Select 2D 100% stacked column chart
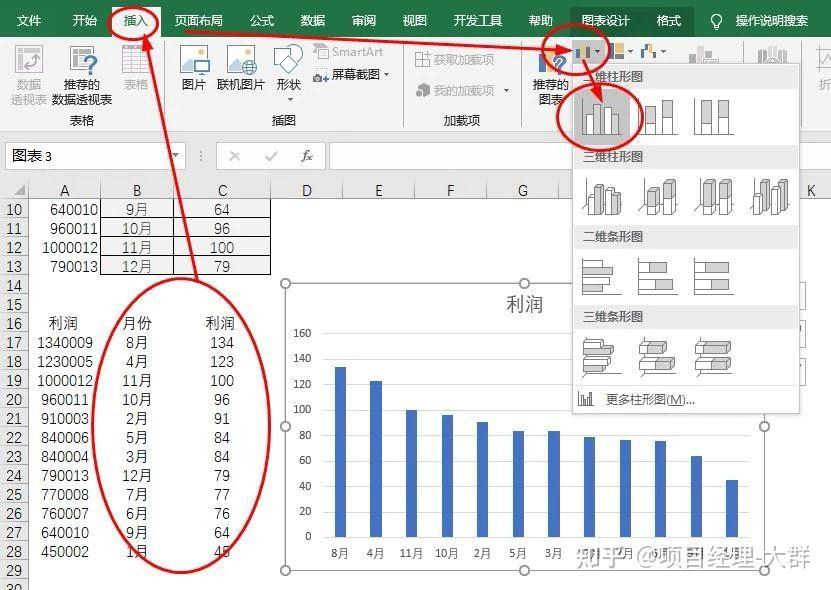 pos(714,117)
